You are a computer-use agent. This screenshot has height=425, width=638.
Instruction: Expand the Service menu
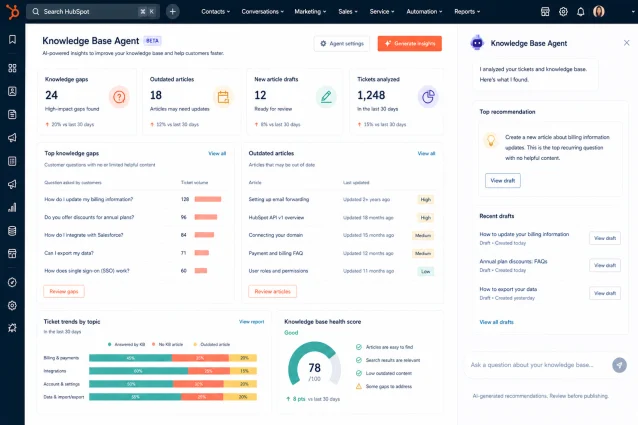pos(382,11)
